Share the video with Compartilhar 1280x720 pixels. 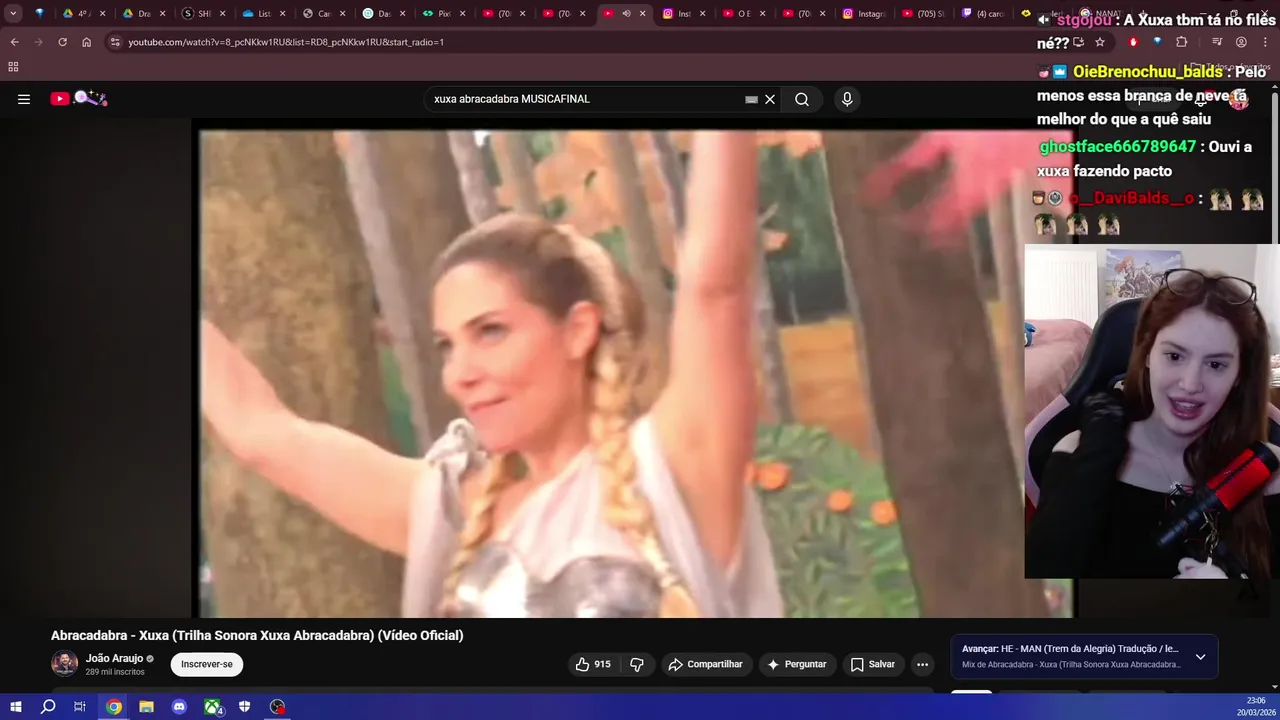tap(705, 664)
